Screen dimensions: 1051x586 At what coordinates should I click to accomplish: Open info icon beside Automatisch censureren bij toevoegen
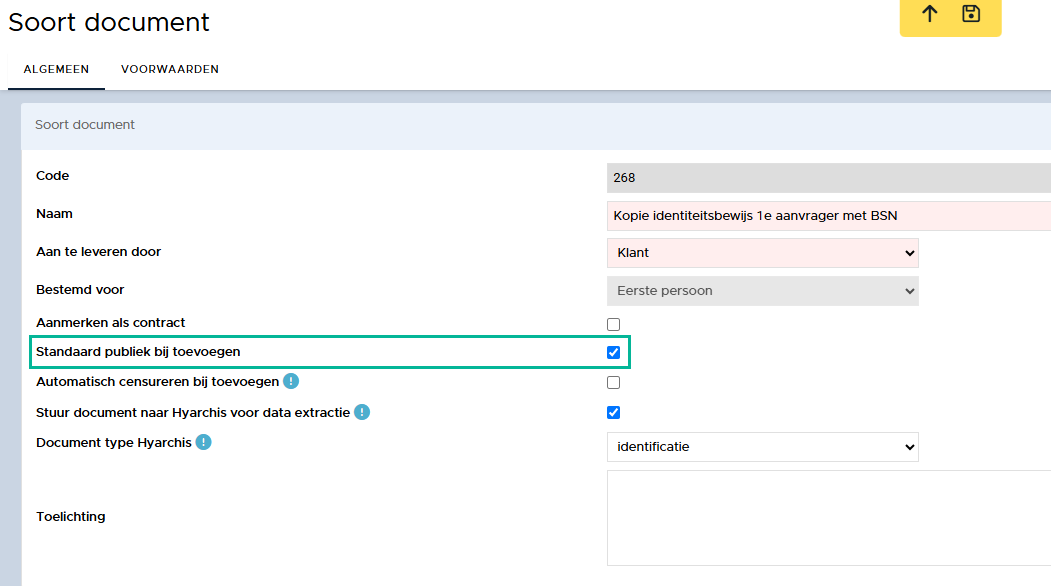[x=291, y=381]
